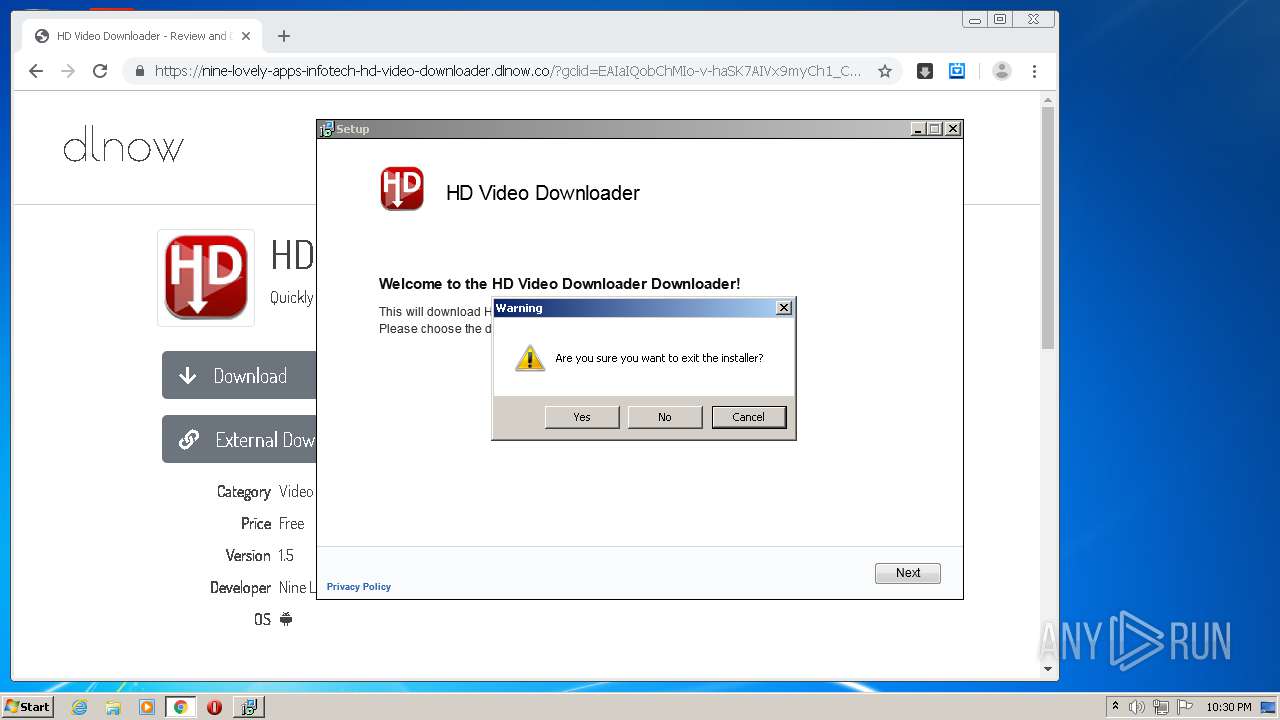The width and height of the screenshot is (1280, 720).
Task: Click the Action Center flag icon
Action: [1185, 707]
